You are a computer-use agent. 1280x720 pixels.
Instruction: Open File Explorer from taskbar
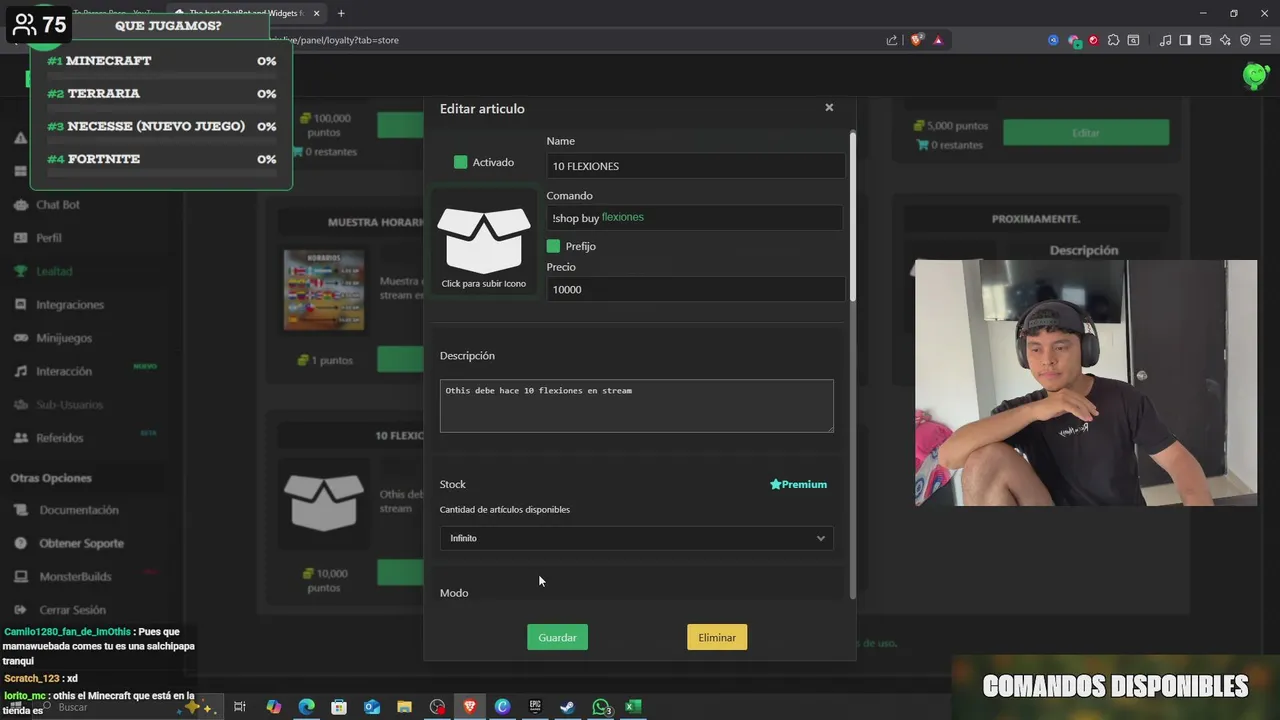tap(404, 707)
